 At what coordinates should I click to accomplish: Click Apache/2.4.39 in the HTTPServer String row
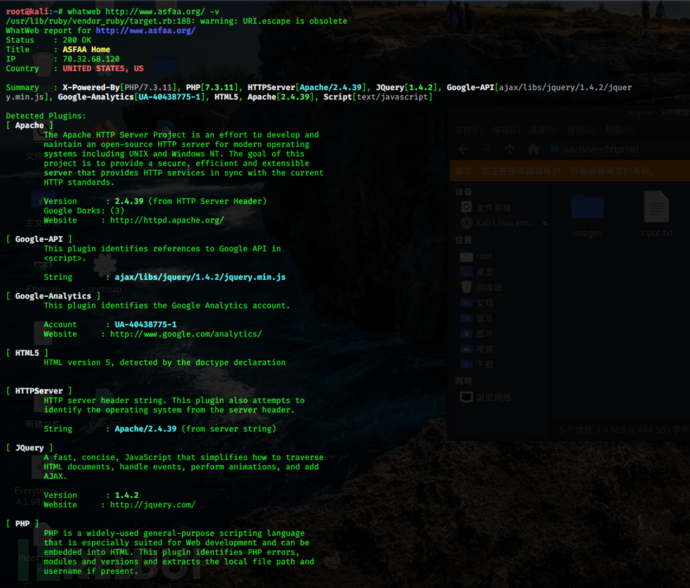tap(146, 429)
